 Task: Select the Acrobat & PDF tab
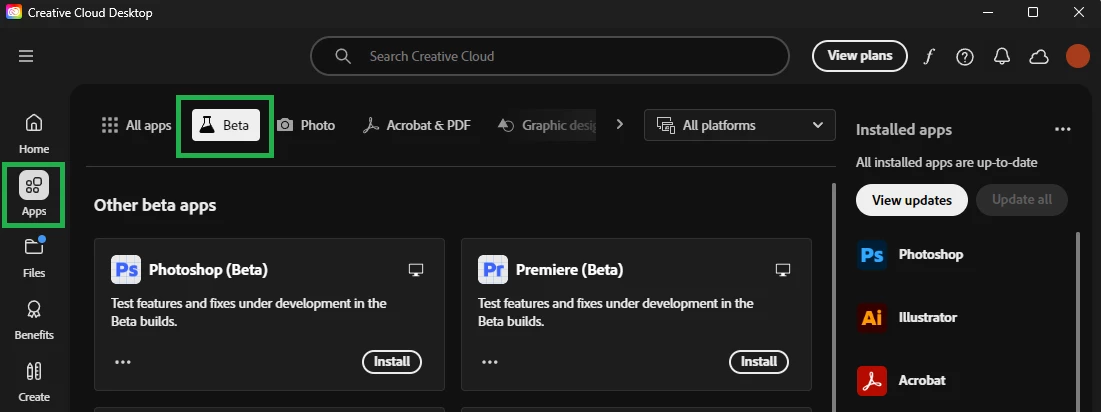pyautogui.click(x=416, y=125)
